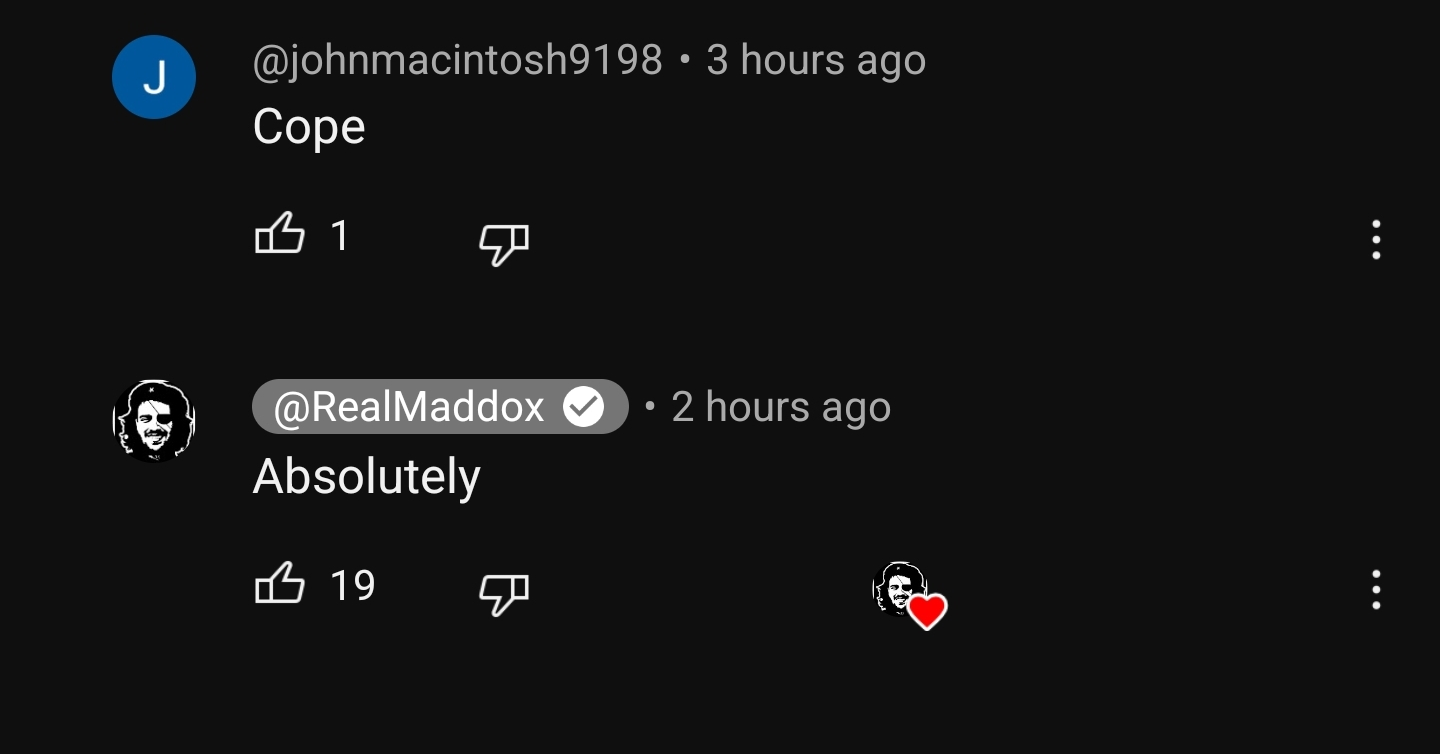The width and height of the screenshot is (1440, 754).
Task: Click the red creator heart badge
Action: [927, 611]
